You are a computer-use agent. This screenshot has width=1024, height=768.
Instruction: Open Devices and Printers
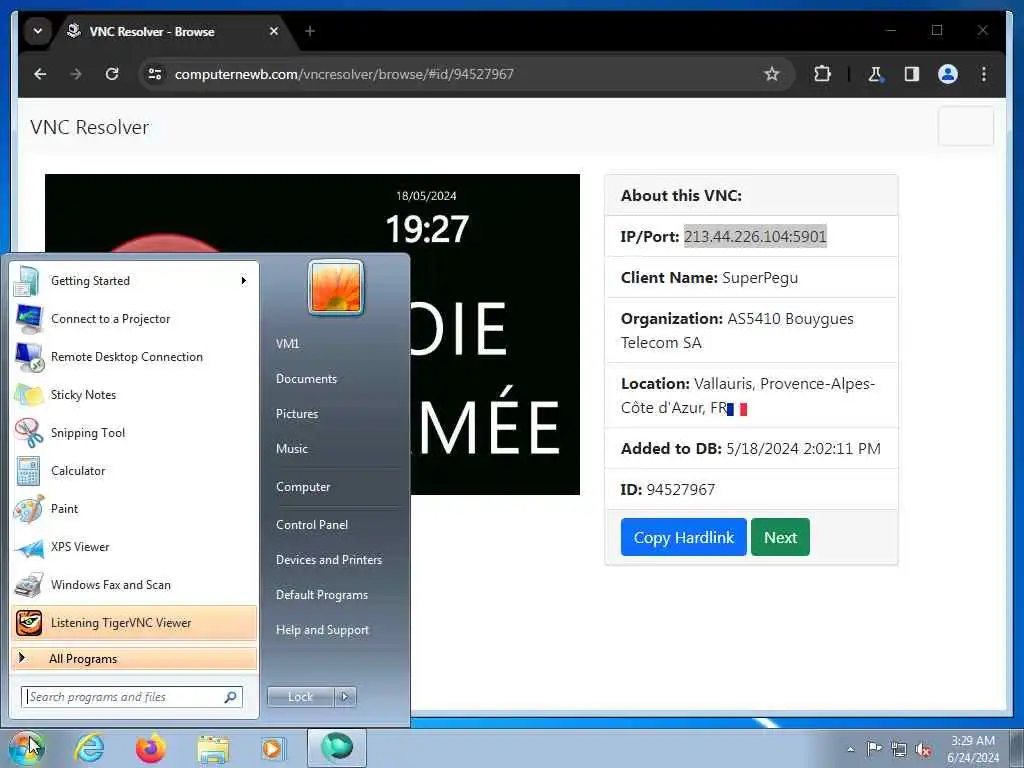coord(328,560)
